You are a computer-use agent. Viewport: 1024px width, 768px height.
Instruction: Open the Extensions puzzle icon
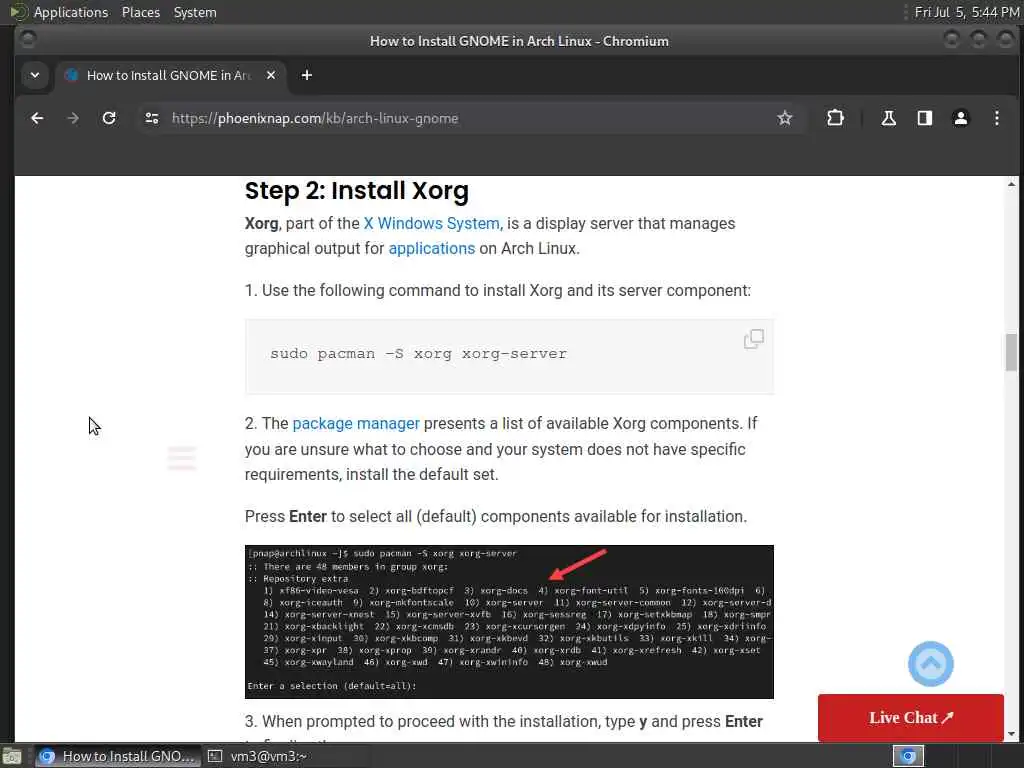pyautogui.click(x=835, y=118)
